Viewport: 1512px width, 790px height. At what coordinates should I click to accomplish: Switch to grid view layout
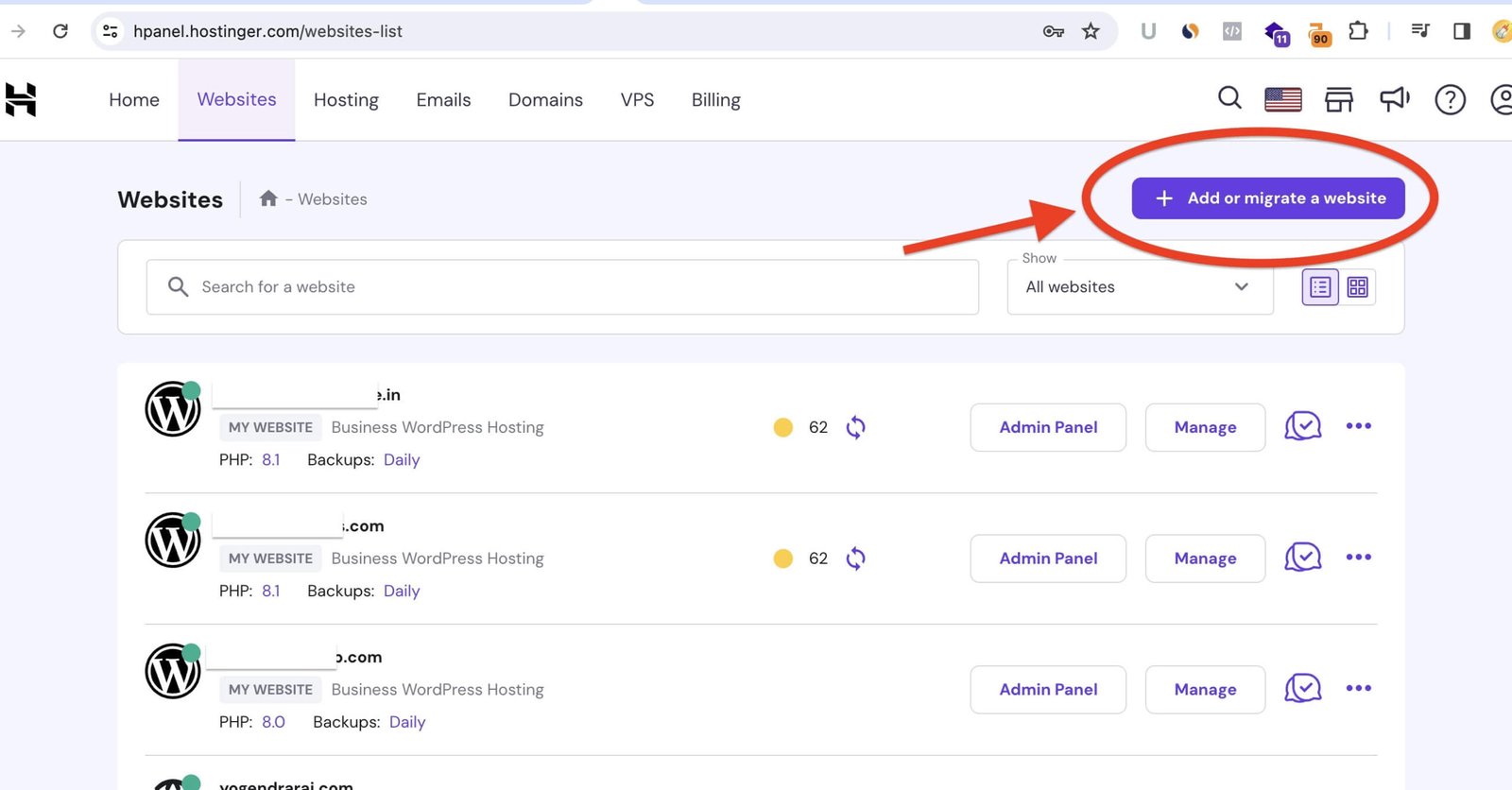coord(1357,287)
